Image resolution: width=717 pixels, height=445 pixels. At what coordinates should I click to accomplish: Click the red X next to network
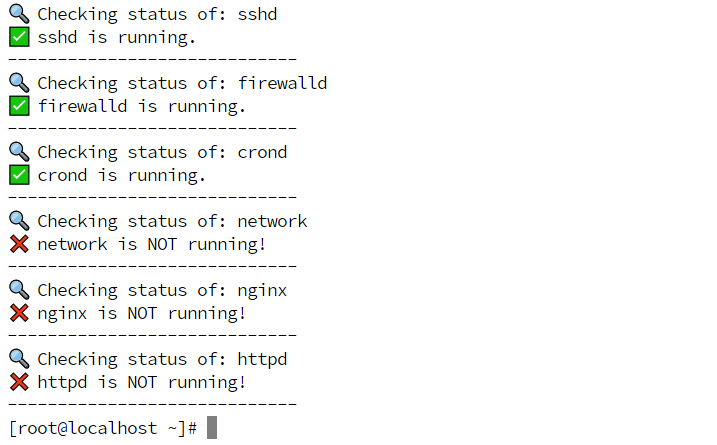[19, 244]
